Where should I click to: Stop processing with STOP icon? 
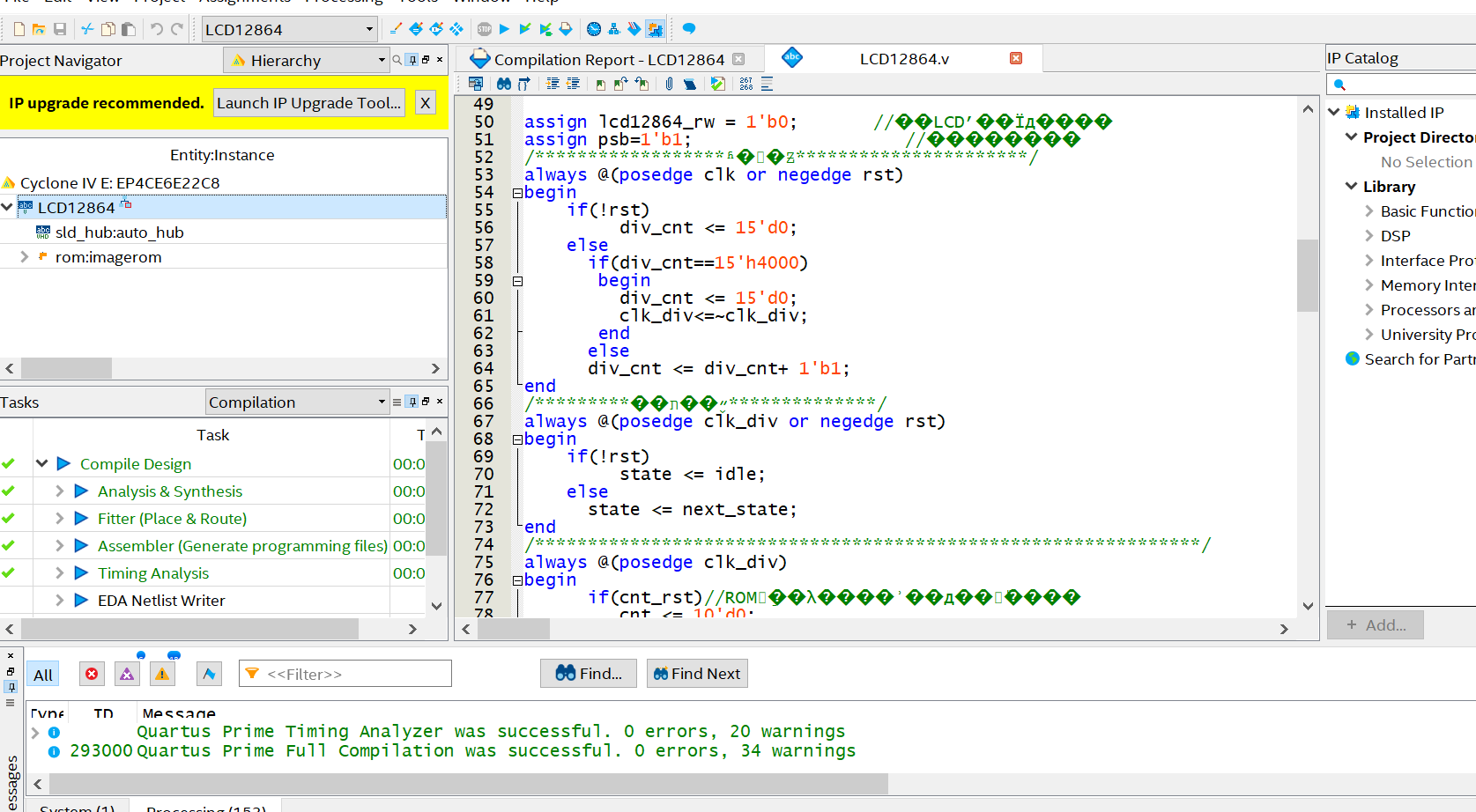tap(484, 29)
